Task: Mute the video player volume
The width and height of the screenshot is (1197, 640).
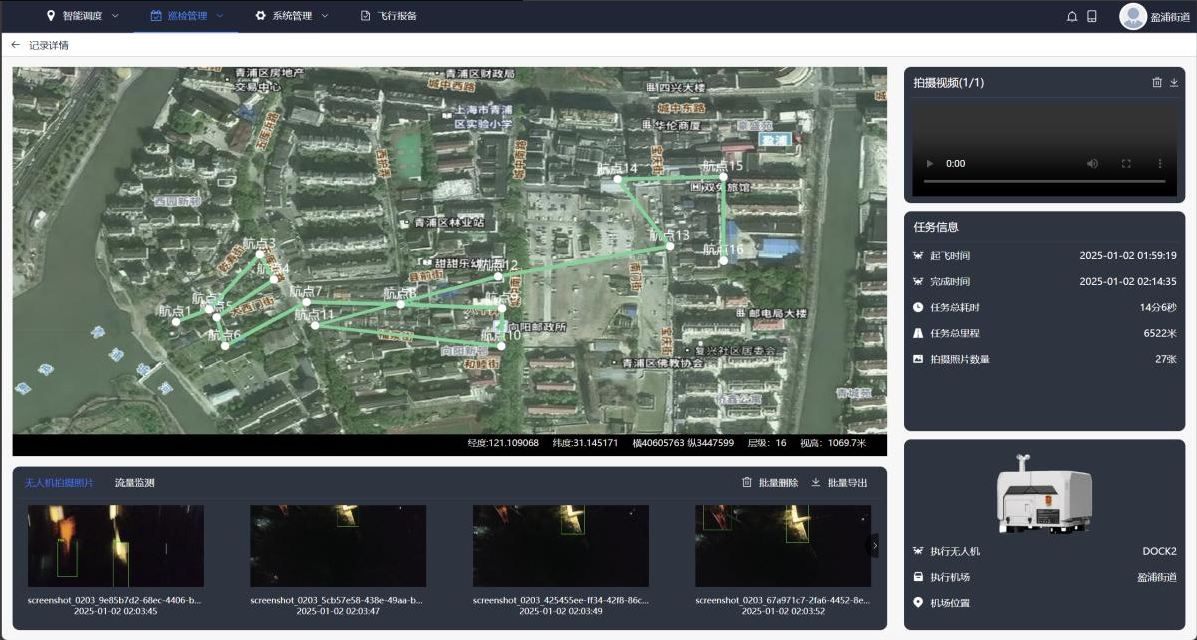Action: [x=1092, y=163]
